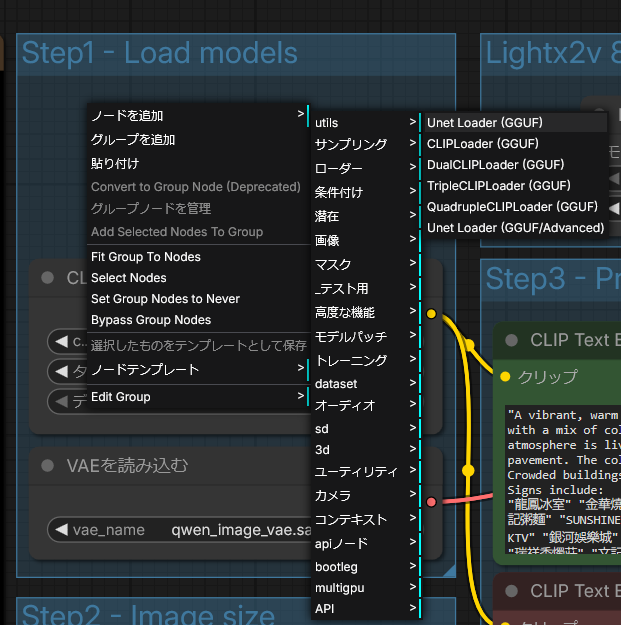Click the pink VAE output connector
Screen dimensions: 621x625
coord(431,502)
